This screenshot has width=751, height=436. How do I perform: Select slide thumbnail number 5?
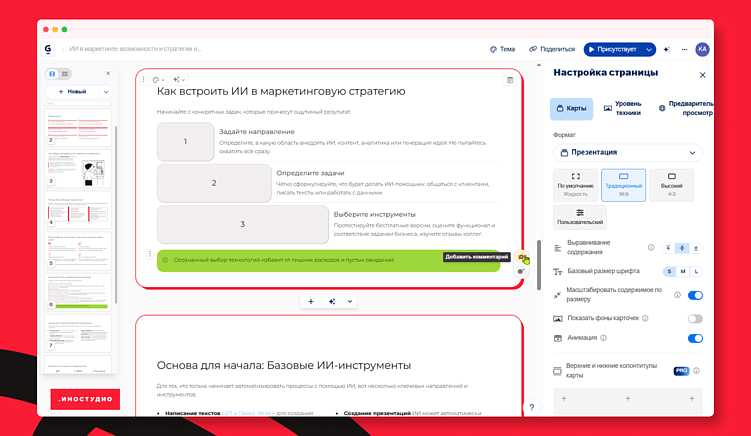pos(78,251)
